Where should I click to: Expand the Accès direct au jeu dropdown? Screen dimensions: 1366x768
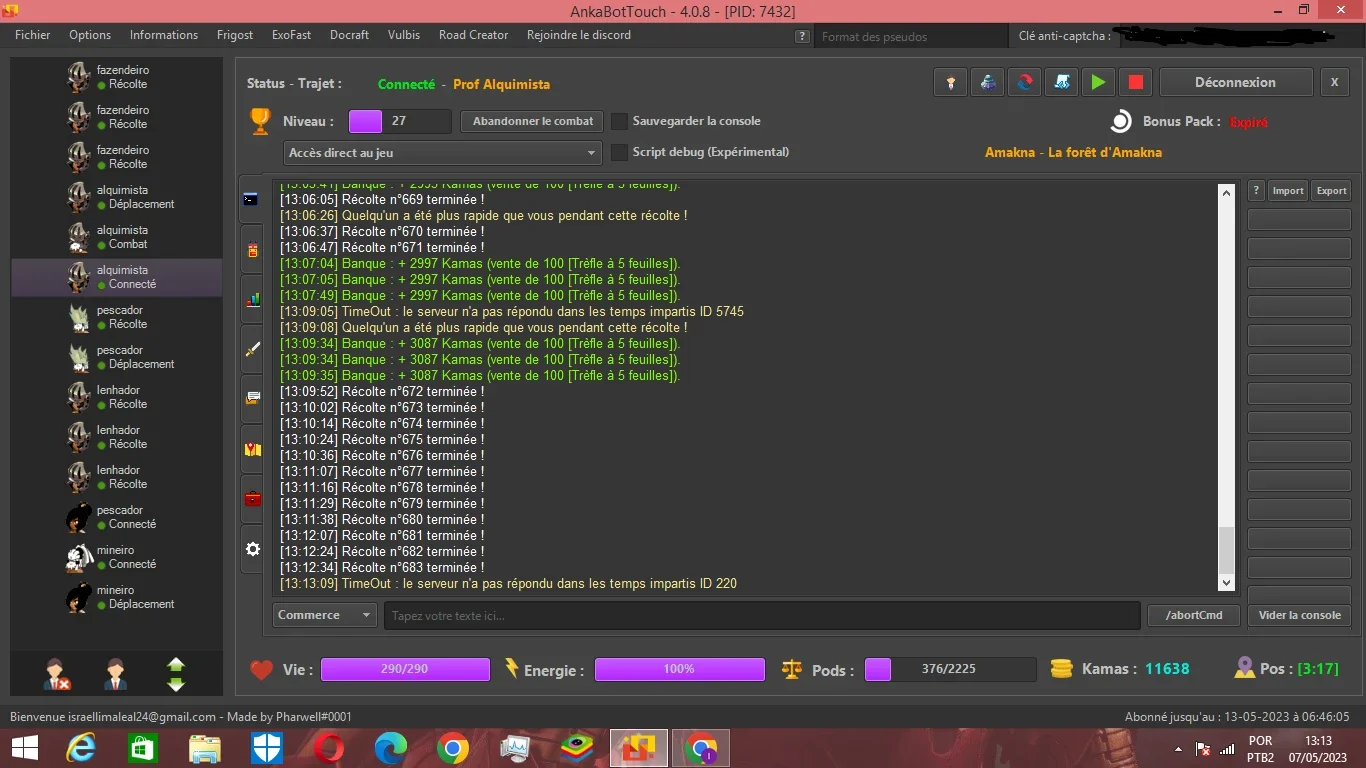[x=442, y=153]
